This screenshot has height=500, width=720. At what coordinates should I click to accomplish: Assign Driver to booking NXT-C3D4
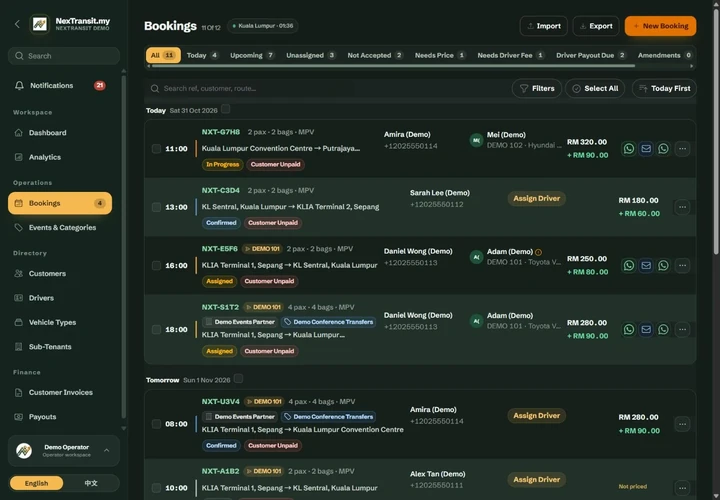pos(536,198)
